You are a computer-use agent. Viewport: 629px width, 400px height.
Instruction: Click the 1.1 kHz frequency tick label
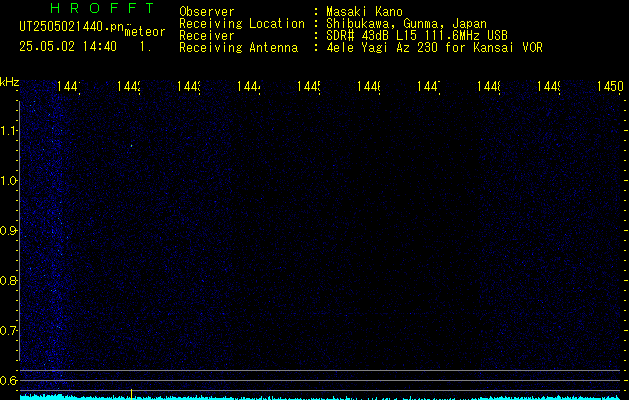8,131
